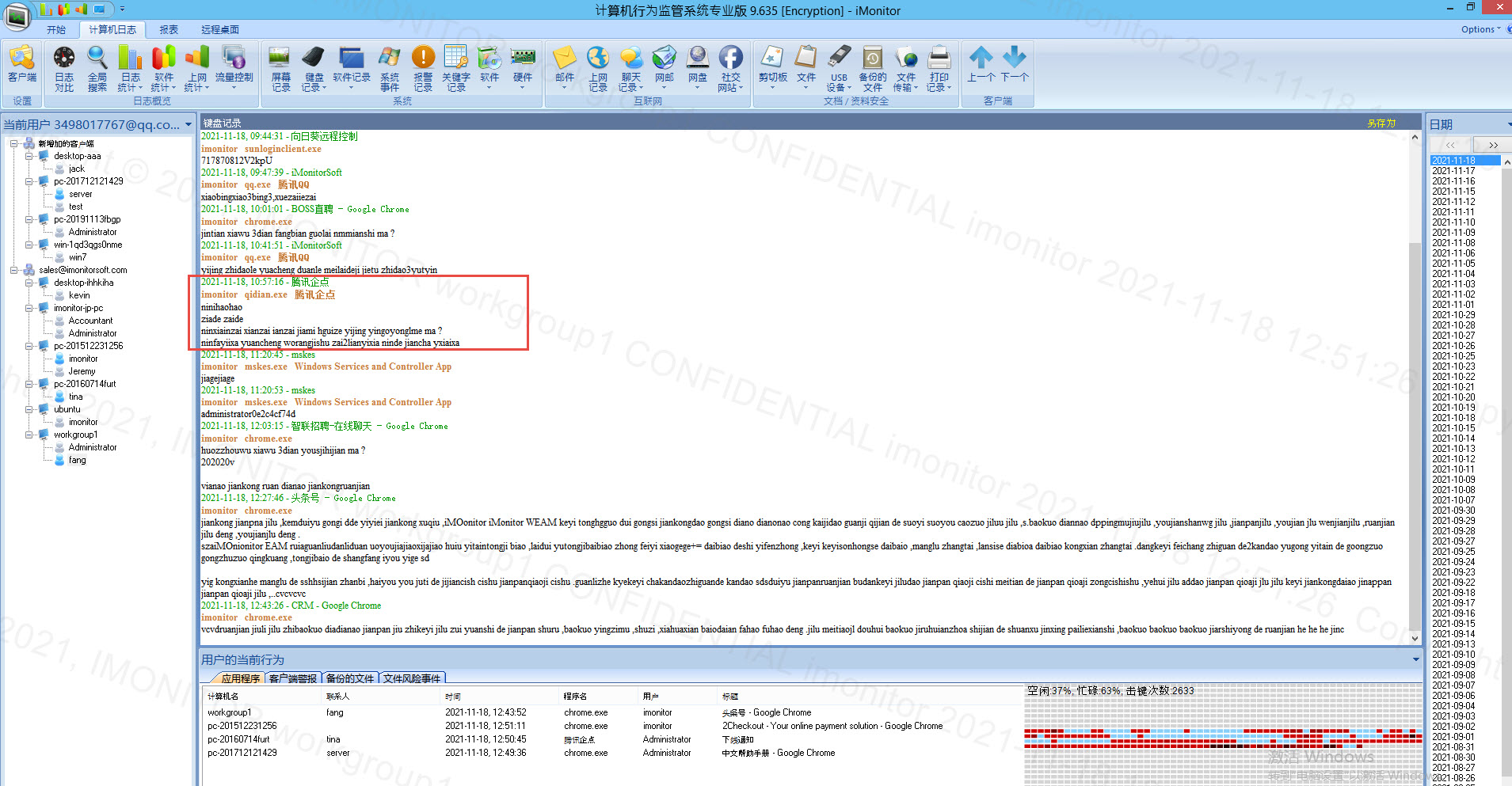Select computer pc-20191113fbgp in tree
Image resolution: width=1512 pixels, height=786 pixels.
[x=87, y=219]
